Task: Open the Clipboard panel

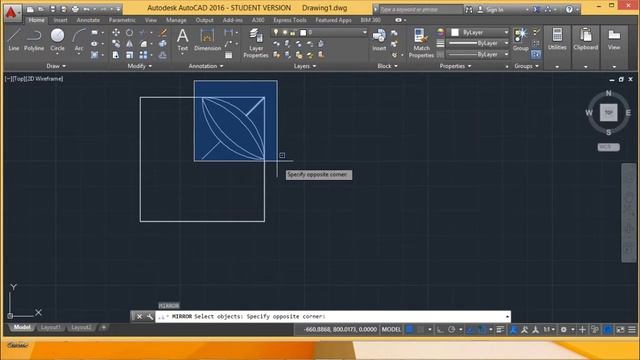Action: (x=586, y=40)
